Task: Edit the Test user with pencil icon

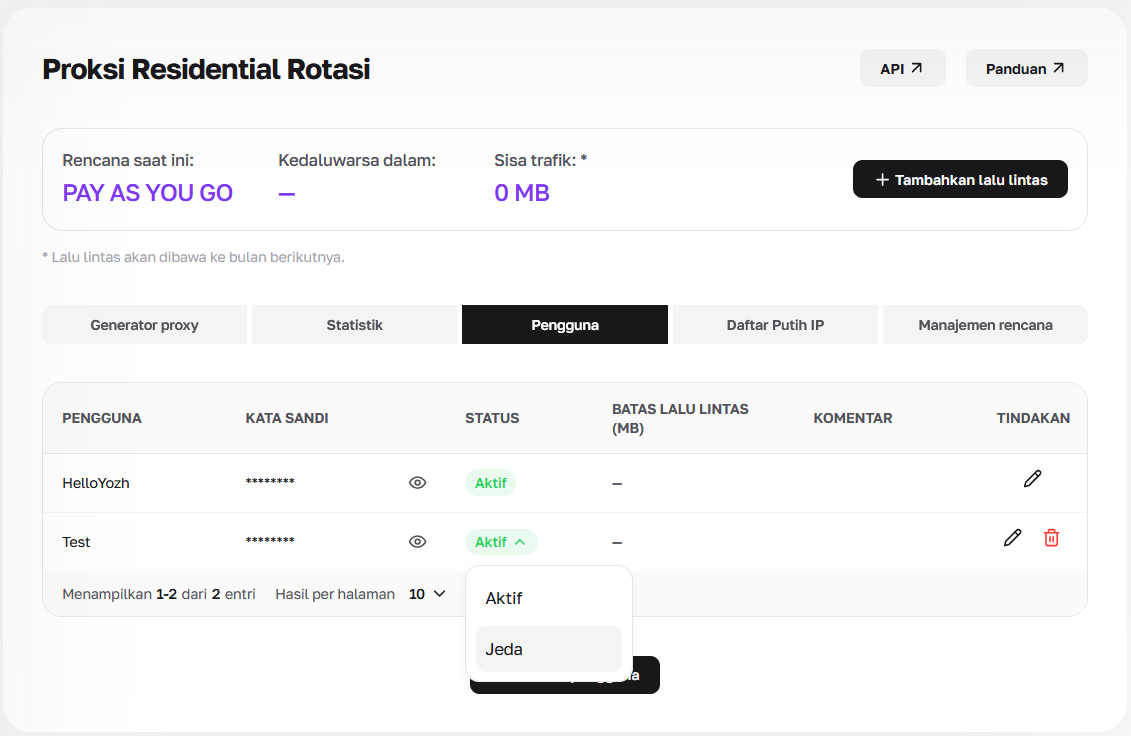Action: 1012,538
